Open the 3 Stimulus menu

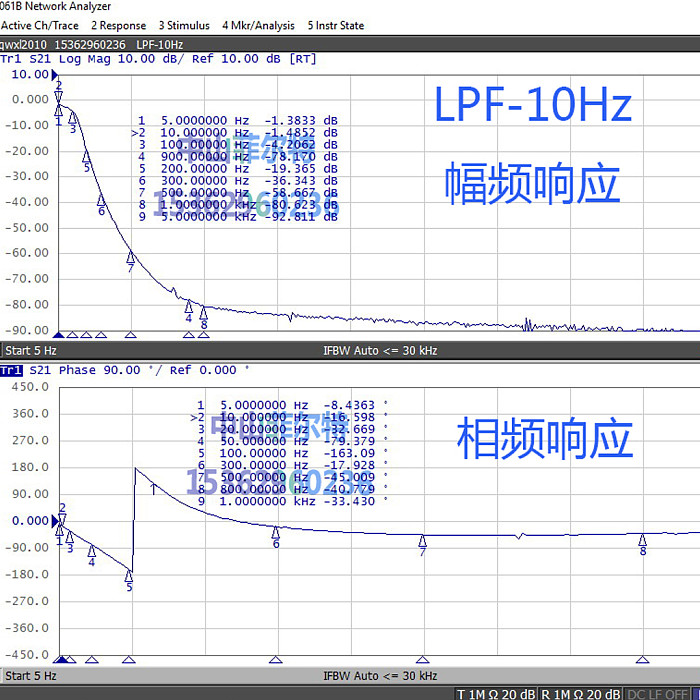tap(184, 25)
